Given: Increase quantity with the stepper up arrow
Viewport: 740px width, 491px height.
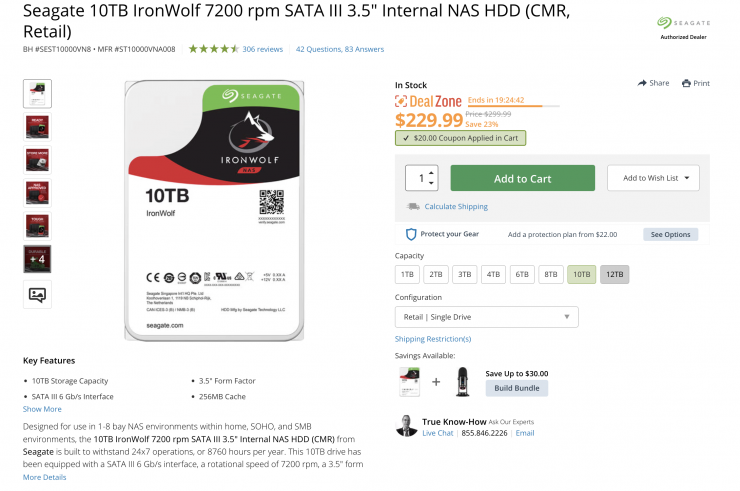Looking at the screenshot, I should tap(431, 173).
